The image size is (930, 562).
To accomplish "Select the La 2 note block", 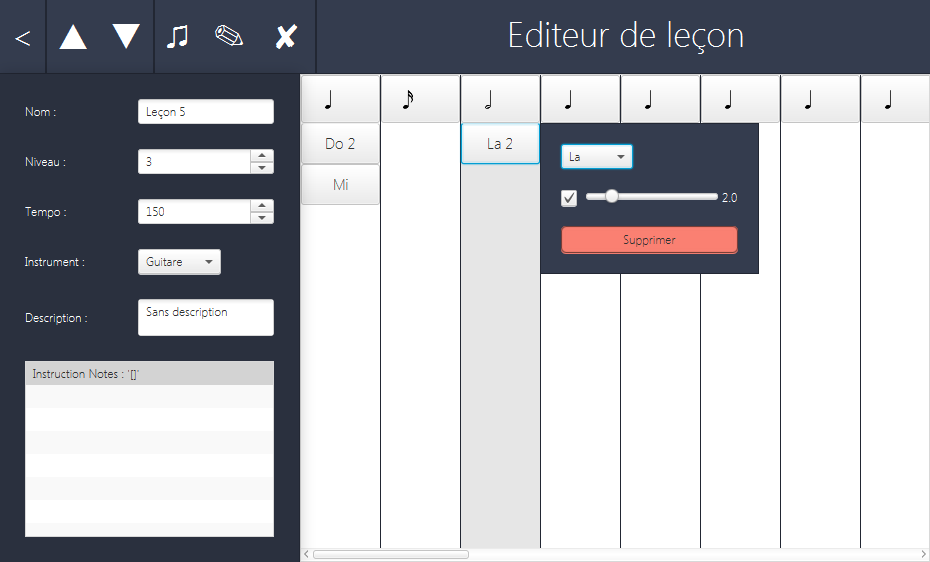I will [501, 143].
